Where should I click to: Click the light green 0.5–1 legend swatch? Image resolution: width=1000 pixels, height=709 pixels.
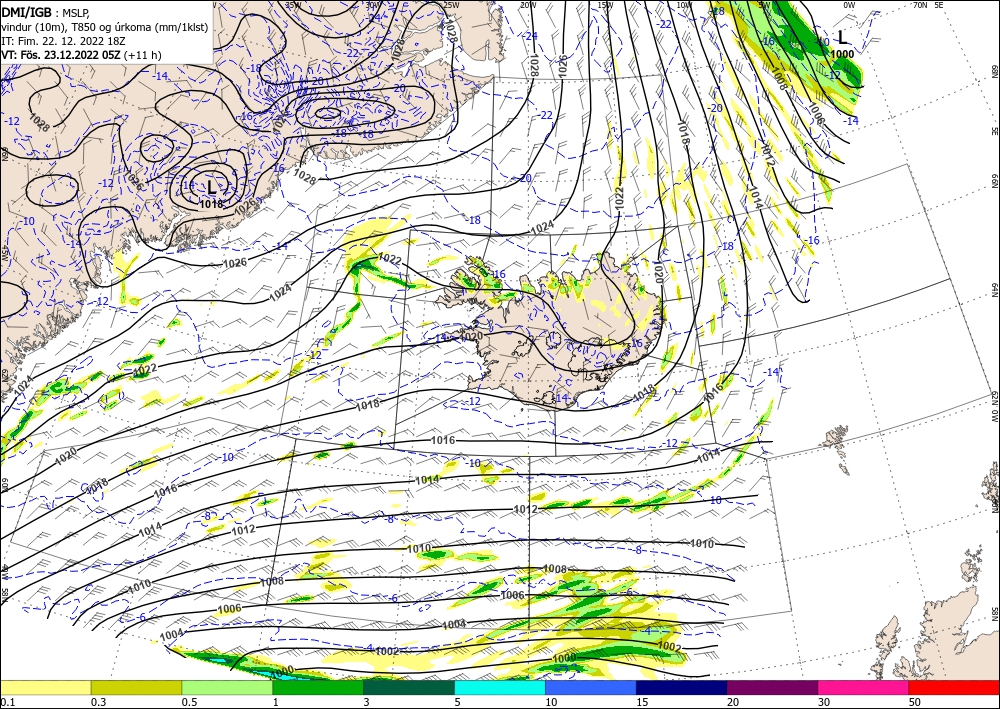[227, 687]
